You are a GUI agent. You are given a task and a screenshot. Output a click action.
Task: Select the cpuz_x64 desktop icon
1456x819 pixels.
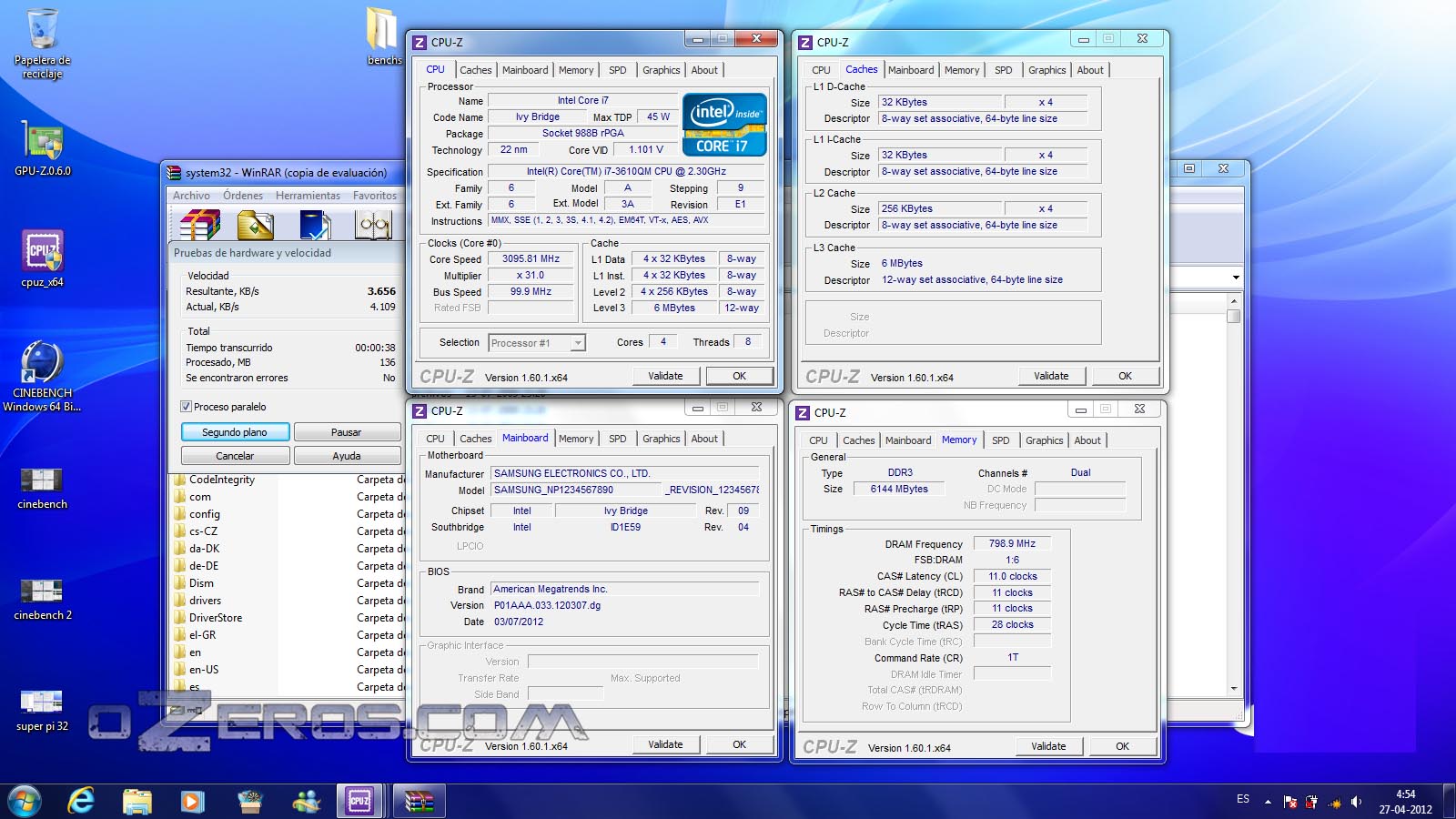(x=42, y=259)
